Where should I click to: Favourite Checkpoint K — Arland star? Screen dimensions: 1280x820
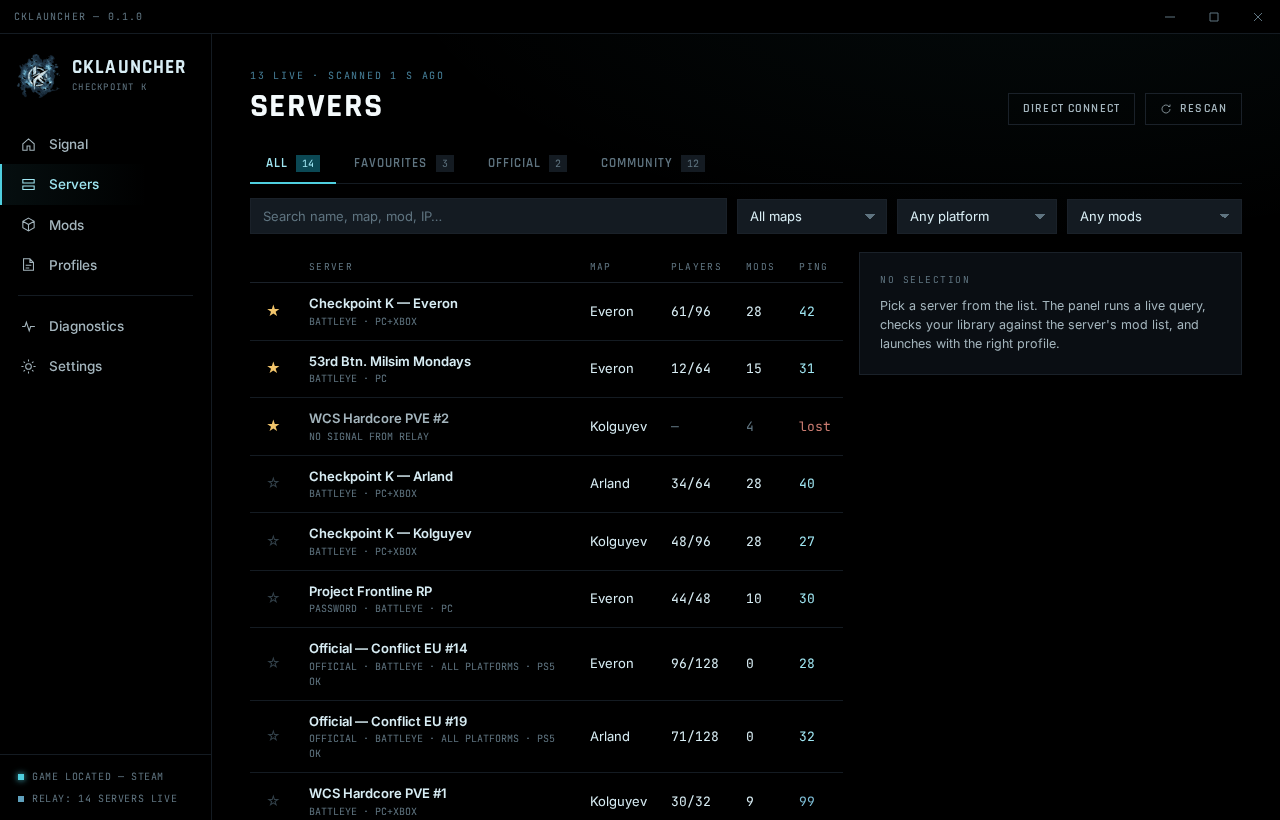click(x=273, y=483)
